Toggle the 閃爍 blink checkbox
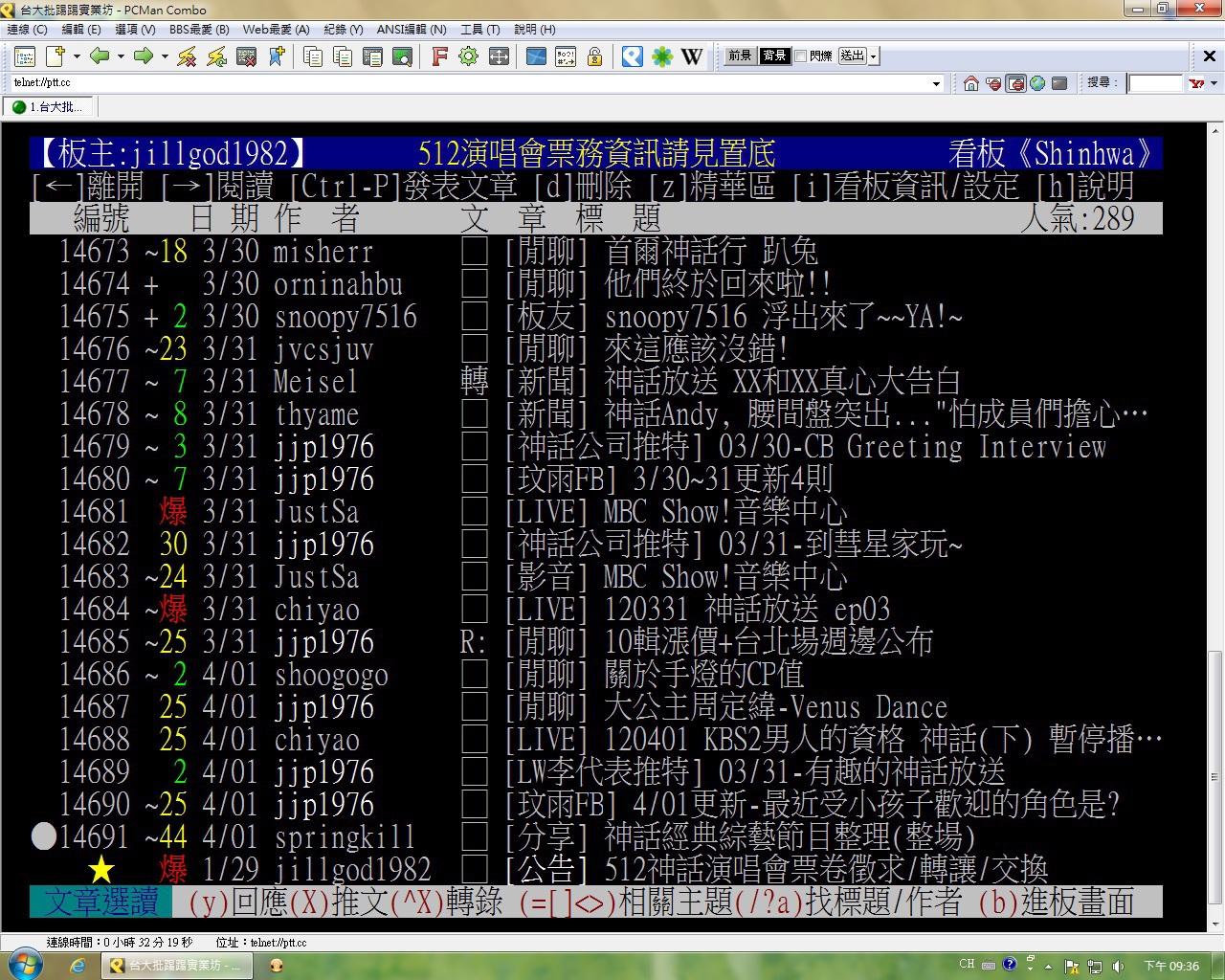Viewport: 1225px width, 980px height. [801, 56]
